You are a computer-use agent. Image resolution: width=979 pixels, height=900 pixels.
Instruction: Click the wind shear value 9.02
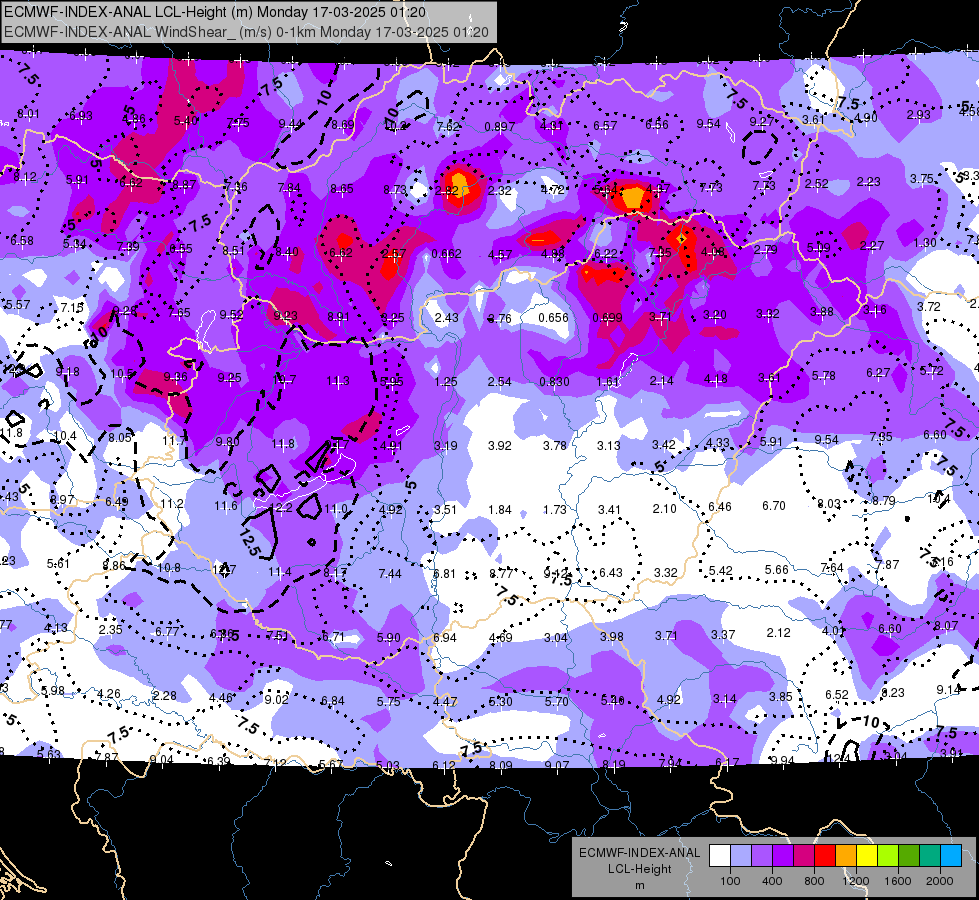[277, 700]
